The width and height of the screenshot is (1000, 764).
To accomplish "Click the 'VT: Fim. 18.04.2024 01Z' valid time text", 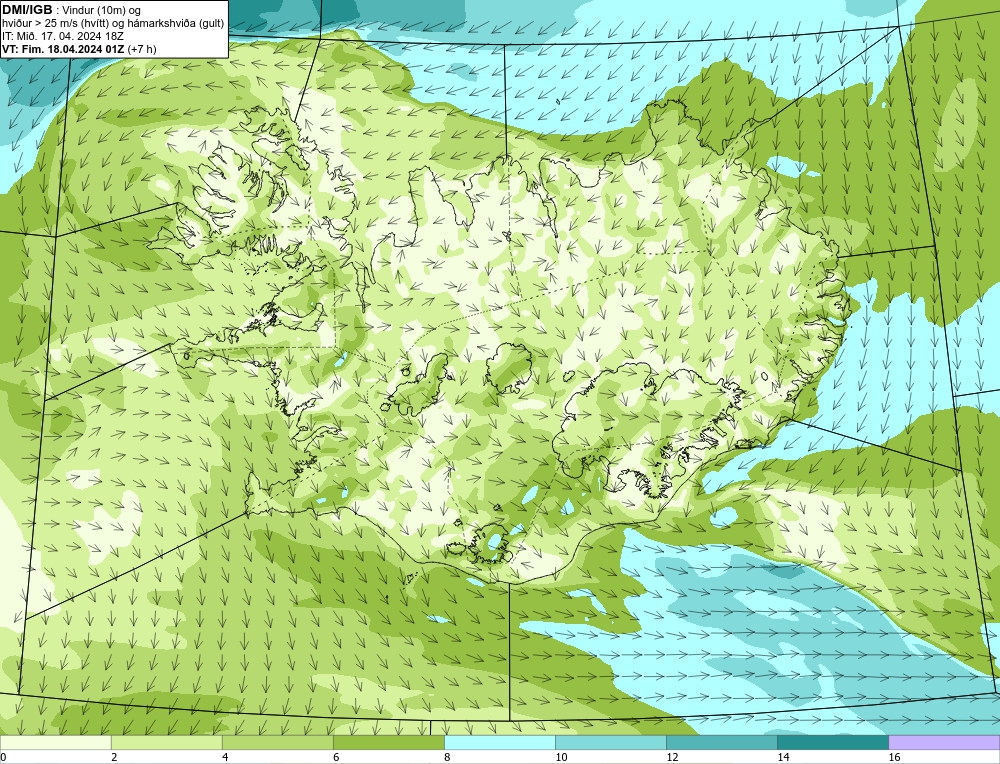I will coord(64,49).
